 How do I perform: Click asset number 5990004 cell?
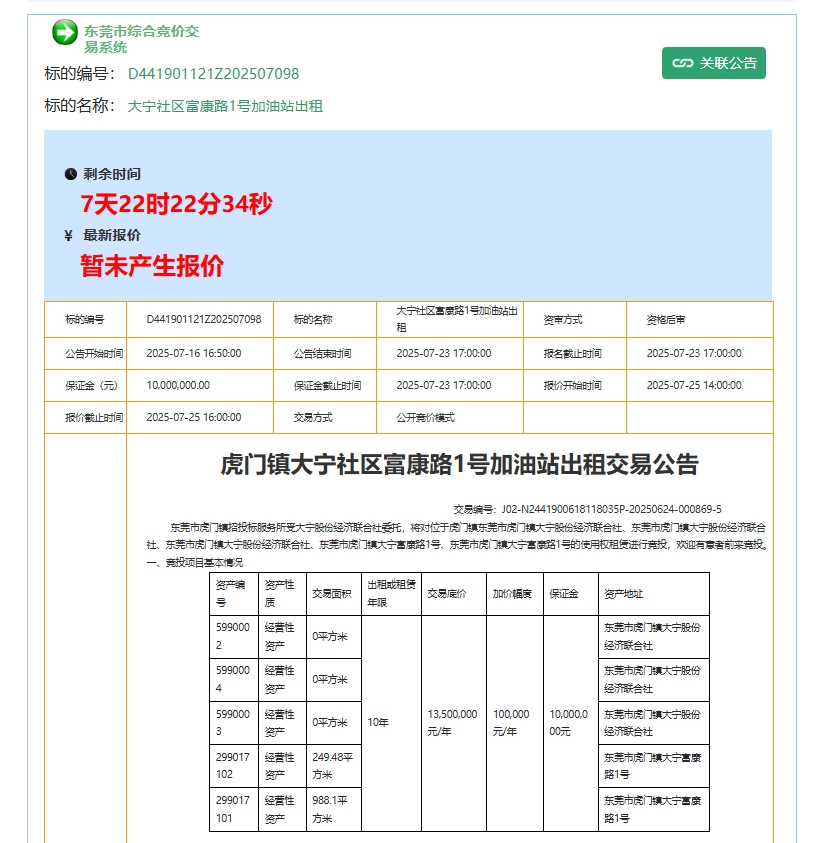[x=234, y=680]
